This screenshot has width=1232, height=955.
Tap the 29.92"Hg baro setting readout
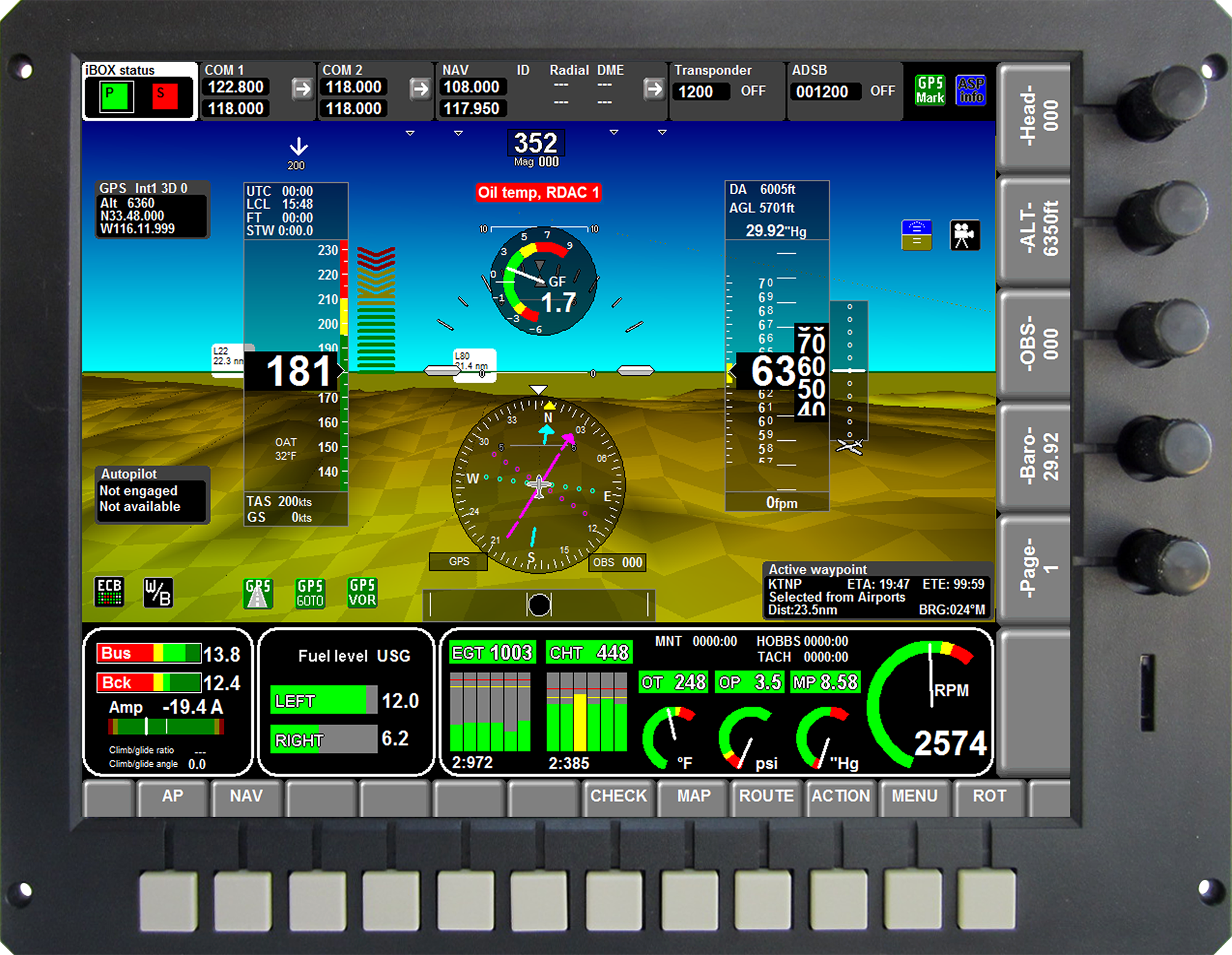(776, 231)
